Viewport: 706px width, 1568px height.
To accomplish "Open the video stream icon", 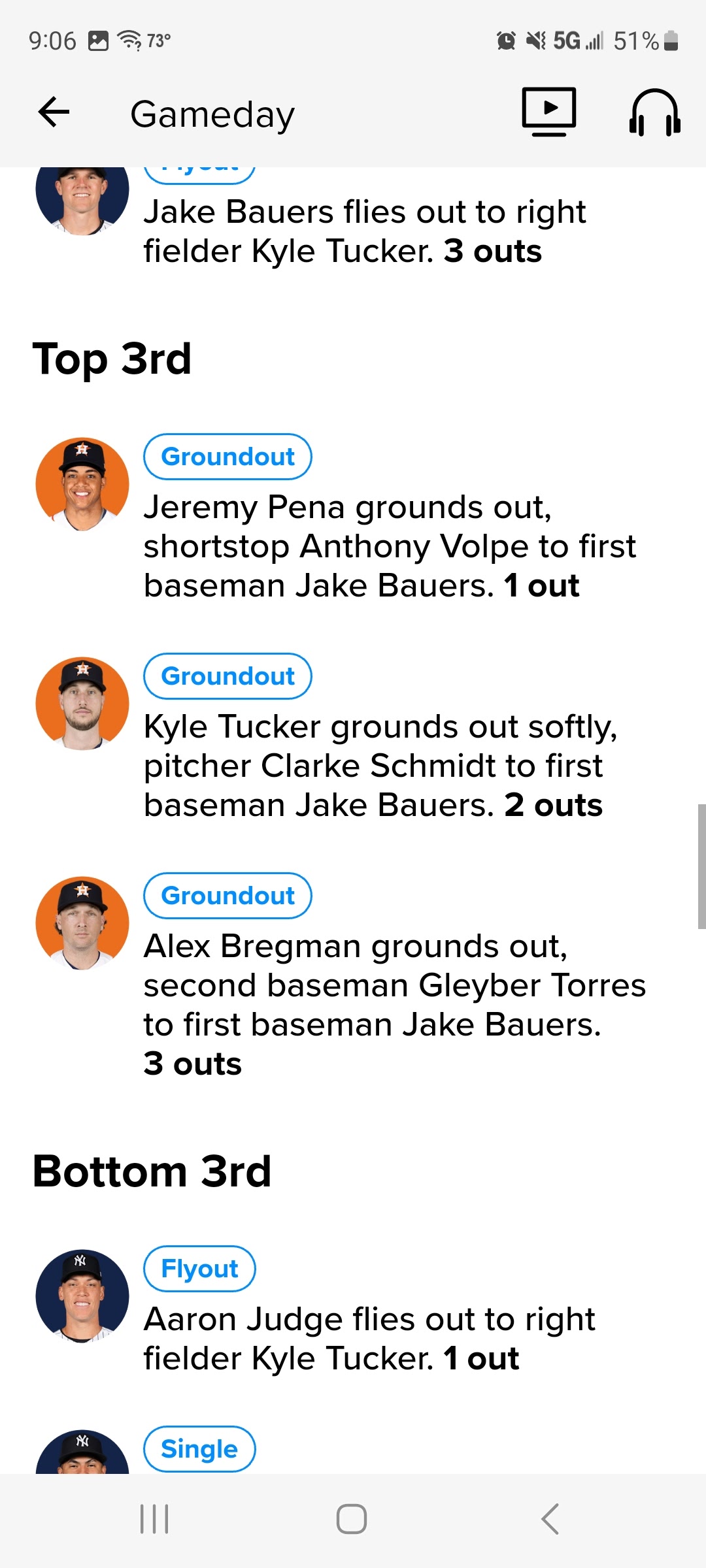I will (549, 112).
